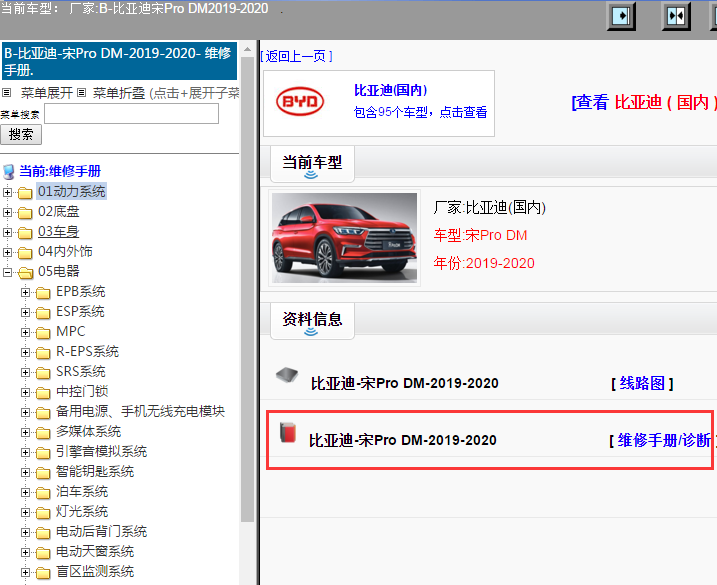
Task: Click 包含95个车型，点击查看 link
Action: 420,112
